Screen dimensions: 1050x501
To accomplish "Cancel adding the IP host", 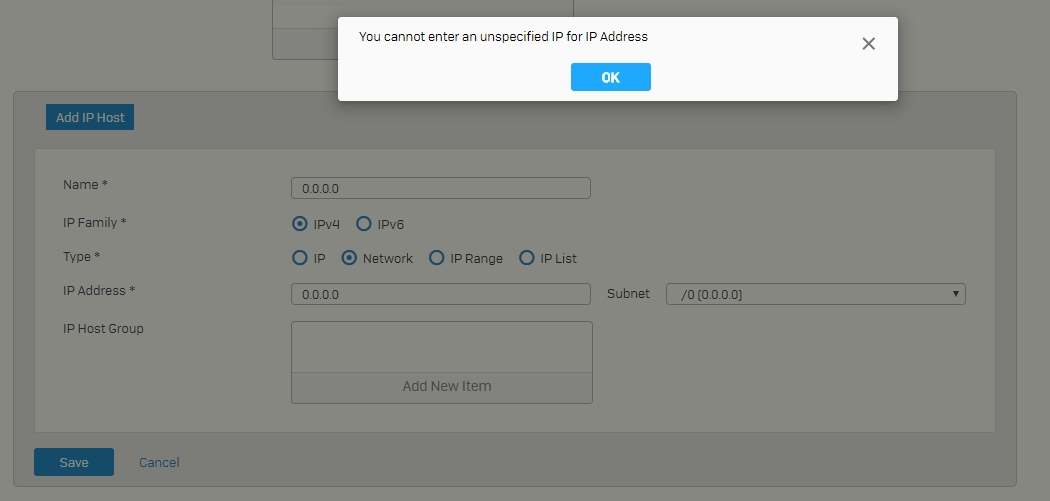I will pyautogui.click(x=159, y=462).
